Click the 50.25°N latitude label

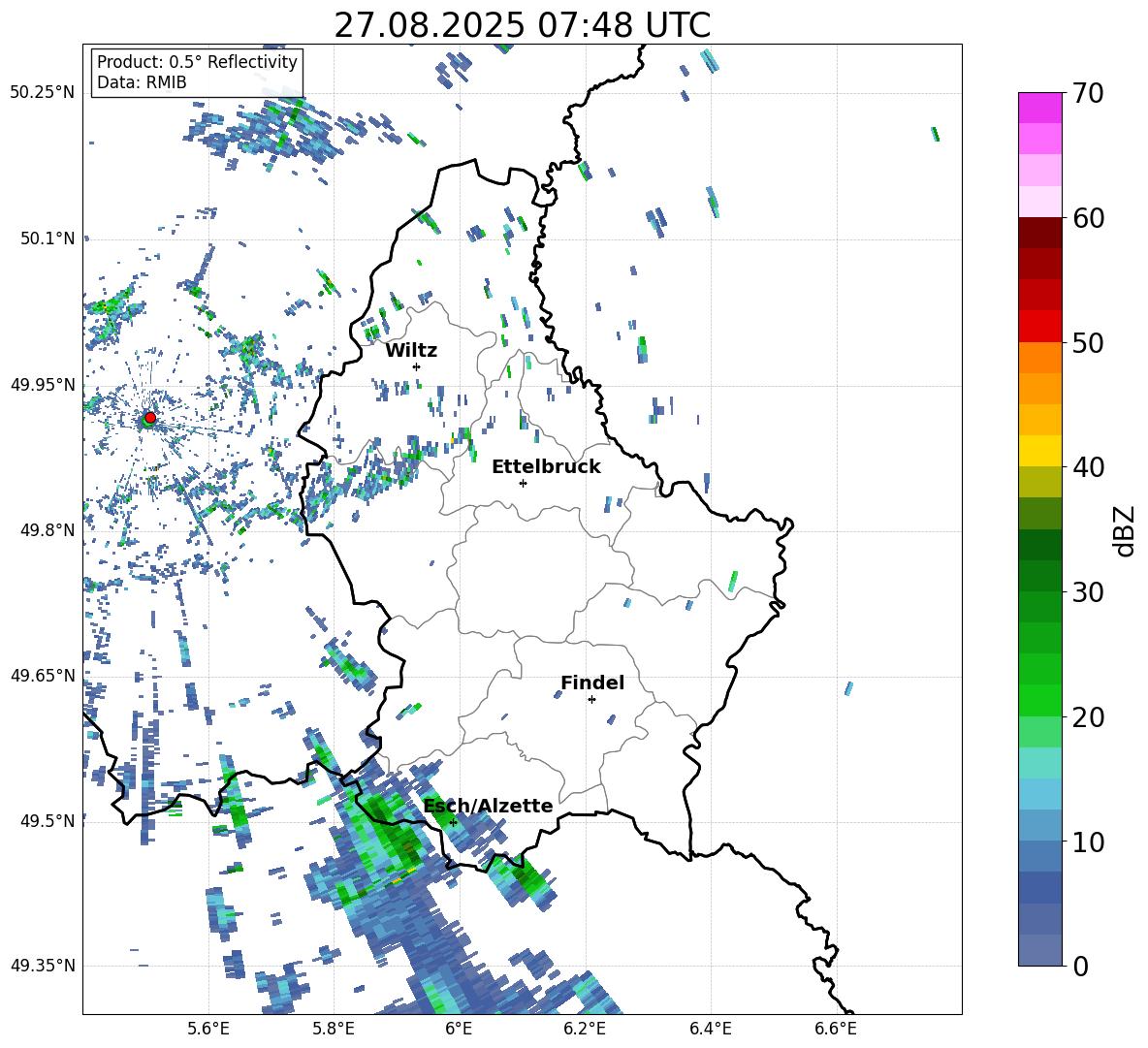[43, 93]
